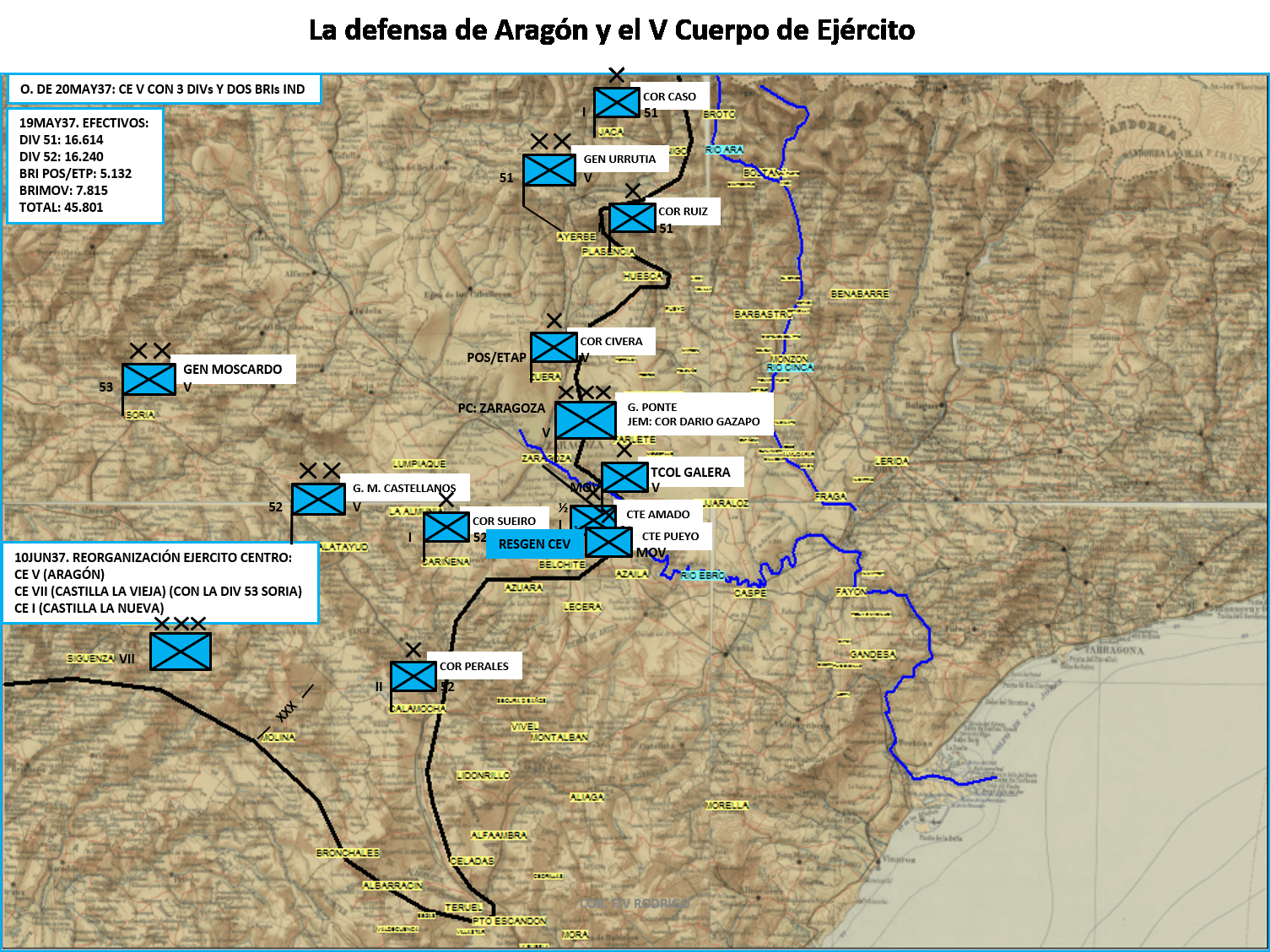
Task: Click the BRONCHALES town label
Action: click(x=348, y=853)
